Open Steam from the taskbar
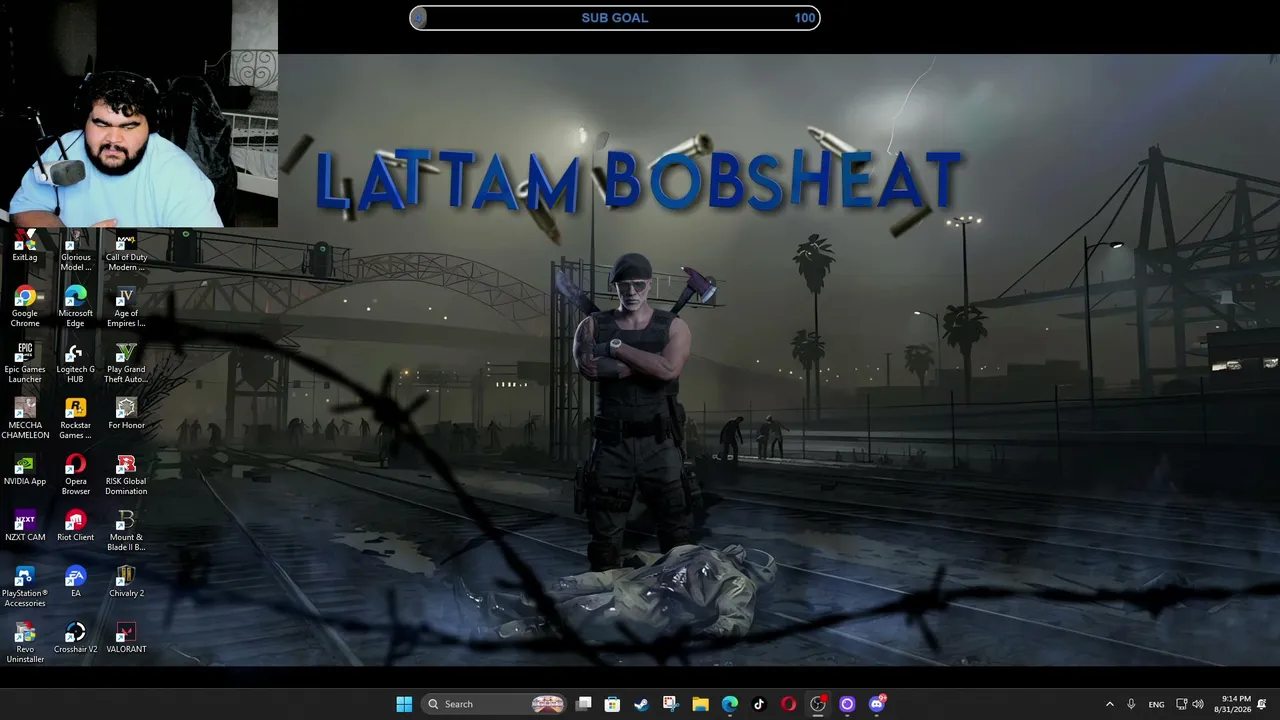The width and height of the screenshot is (1280, 720). click(x=642, y=704)
